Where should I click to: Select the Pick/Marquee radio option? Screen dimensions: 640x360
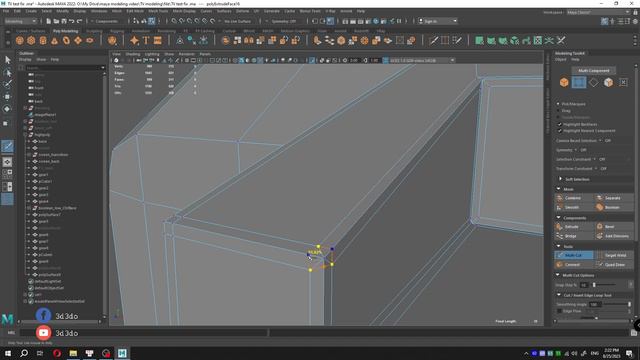[x=558, y=104]
